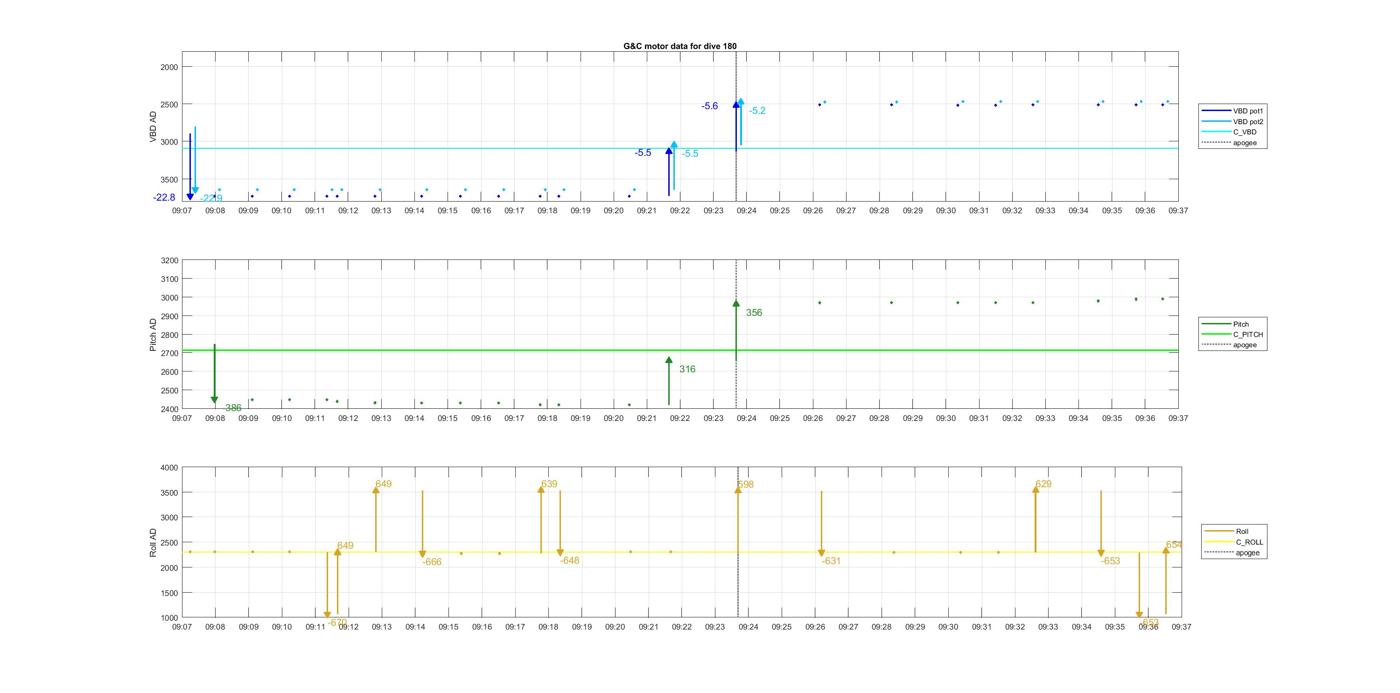This screenshot has width=1400, height=693.
Task: Click the "-653" roll annotation
Action: pyautogui.click(x=1110, y=562)
